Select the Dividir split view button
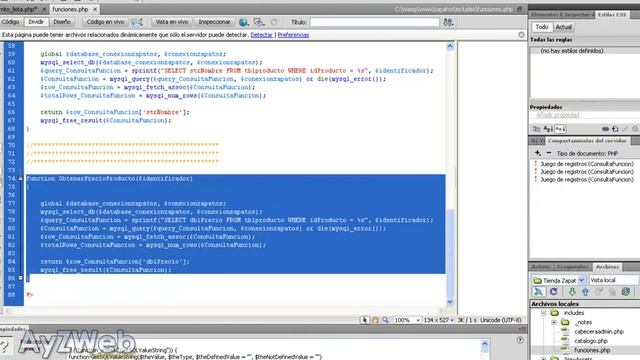Viewport: 640px width, 360px height. pyautogui.click(x=36, y=22)
